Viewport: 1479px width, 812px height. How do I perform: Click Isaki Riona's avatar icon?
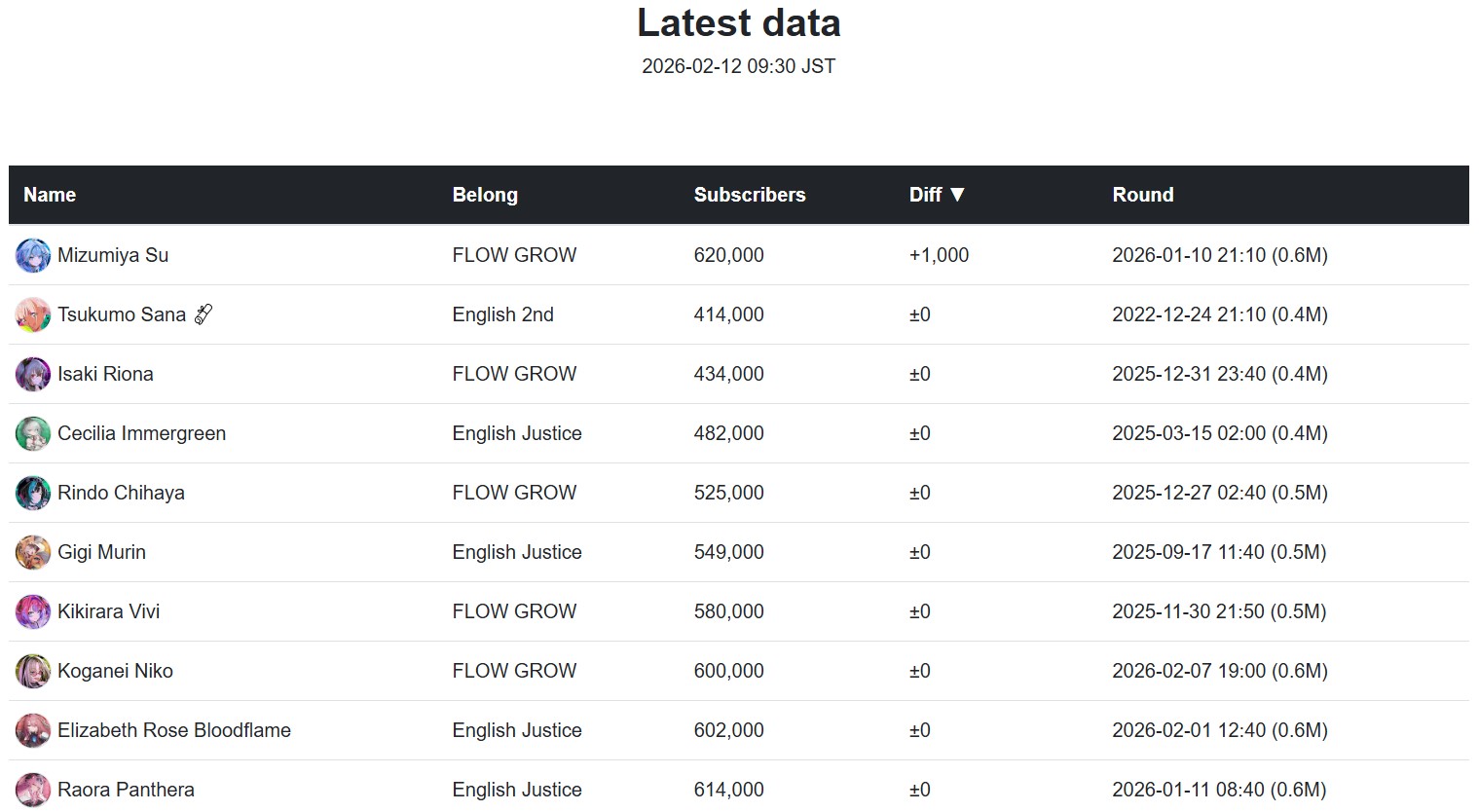coord(33,375)
